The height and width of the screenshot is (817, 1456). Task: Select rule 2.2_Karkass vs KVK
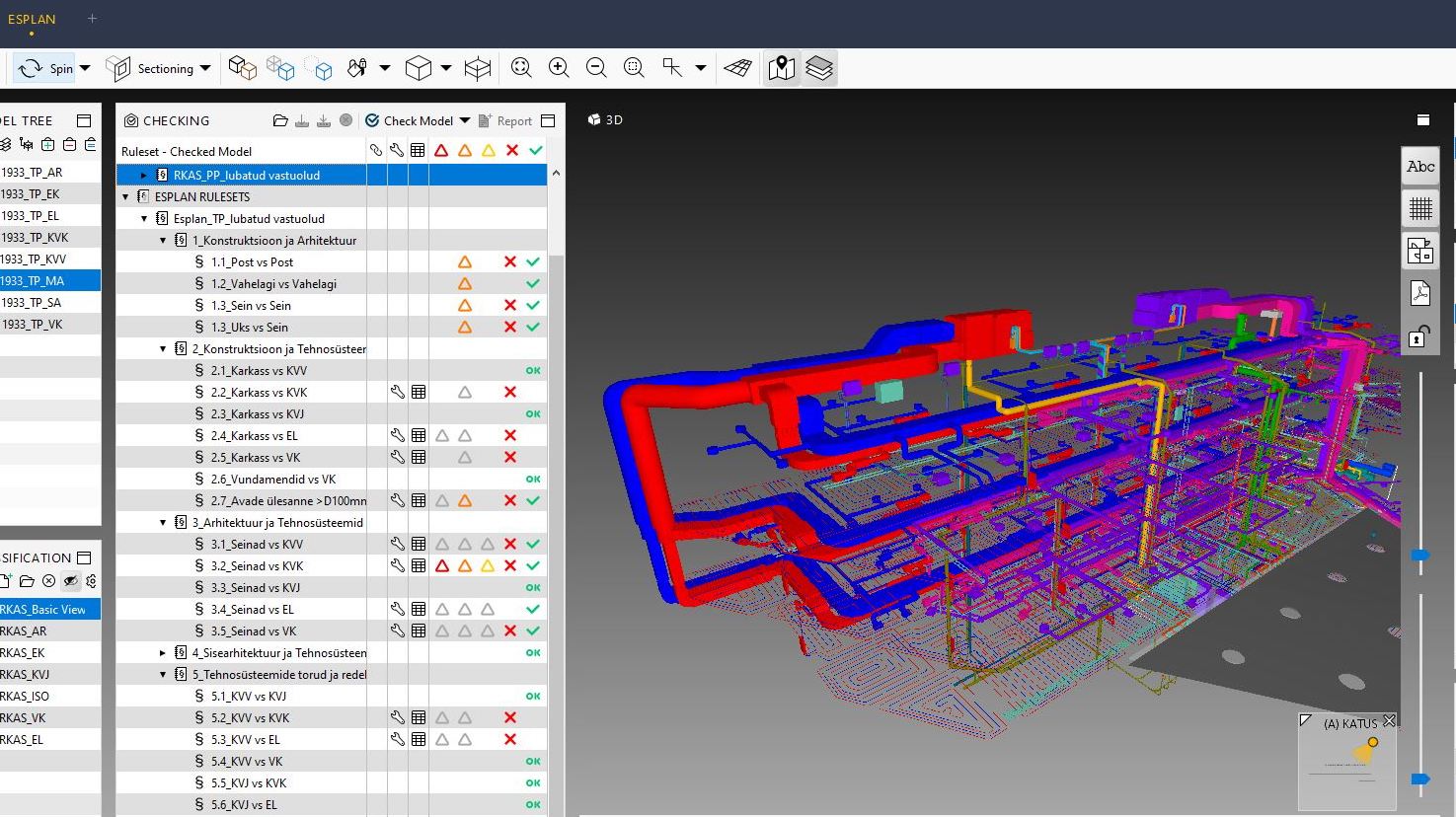pyautogui.click(x=259, y=393)
